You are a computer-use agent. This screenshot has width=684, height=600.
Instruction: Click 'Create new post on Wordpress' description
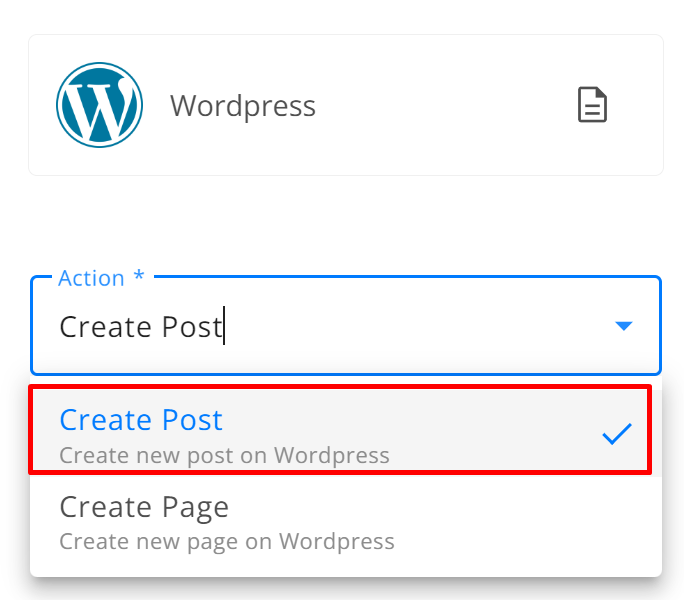pyautogui.click(x=224, y=456)
